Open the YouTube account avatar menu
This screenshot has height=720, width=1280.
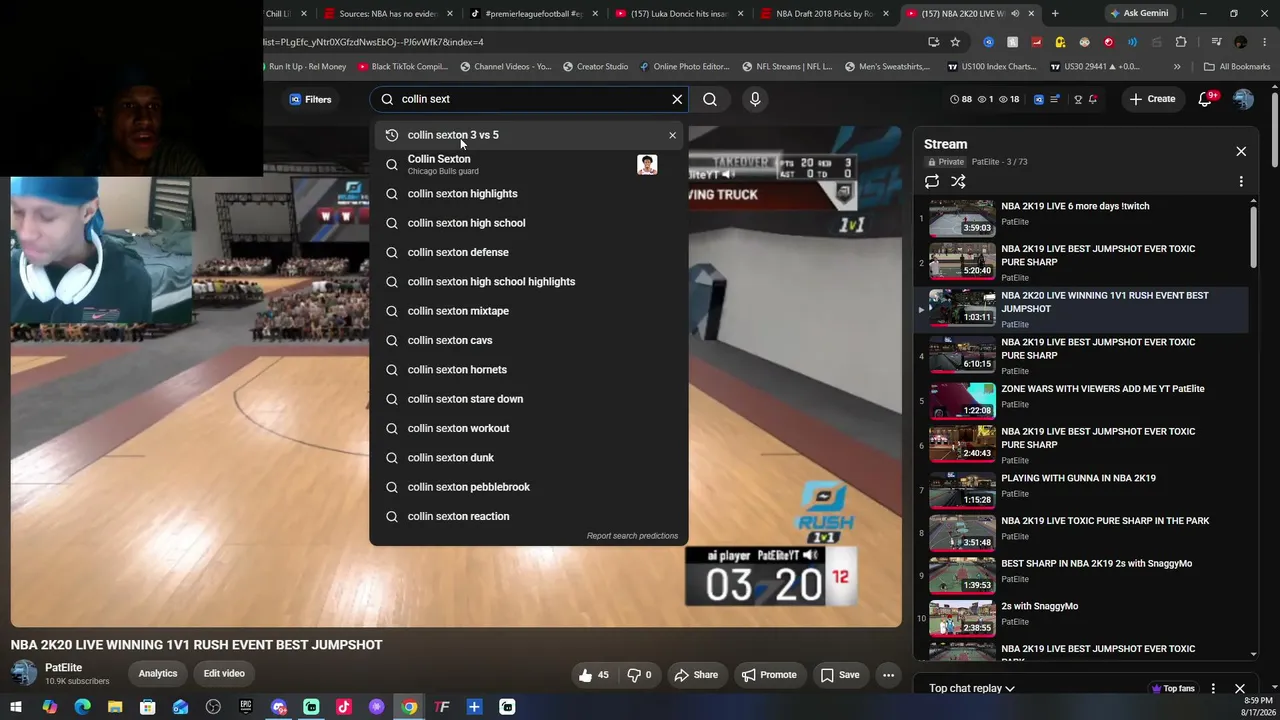point(1243,99)
